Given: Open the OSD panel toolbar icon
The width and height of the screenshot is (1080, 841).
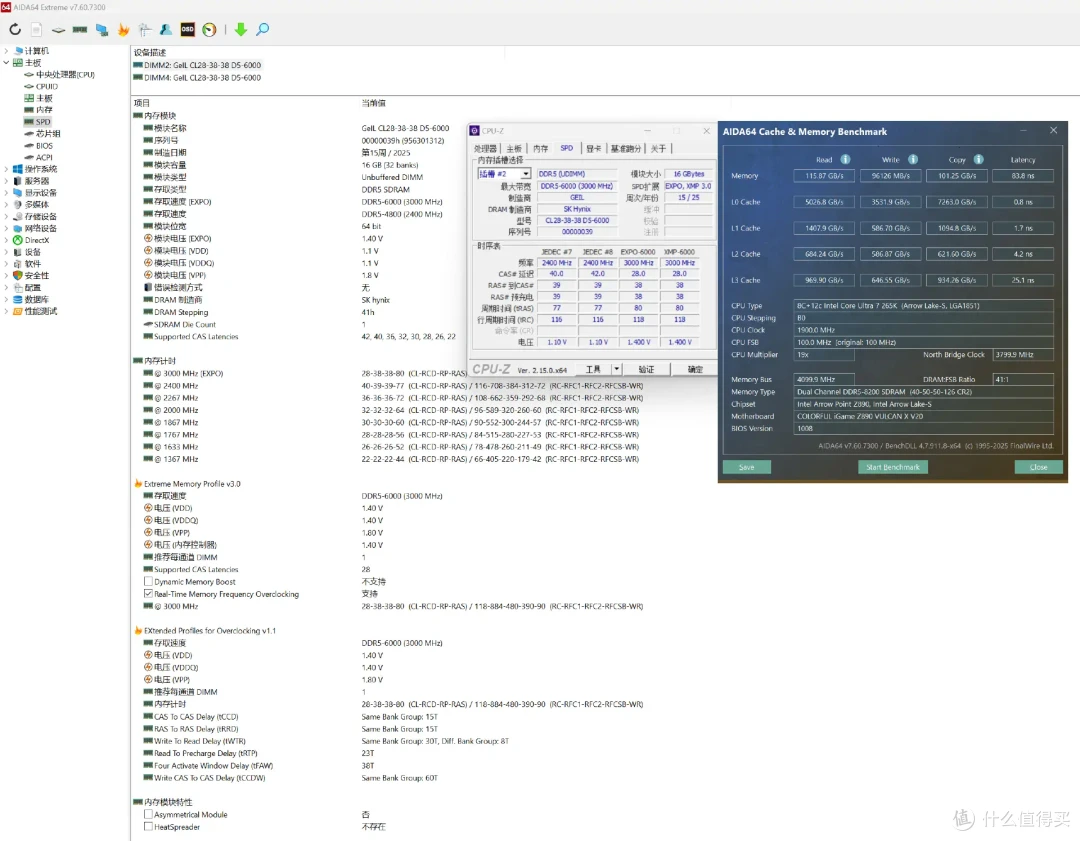Looking at the screenshot, I should pos(187,30).
